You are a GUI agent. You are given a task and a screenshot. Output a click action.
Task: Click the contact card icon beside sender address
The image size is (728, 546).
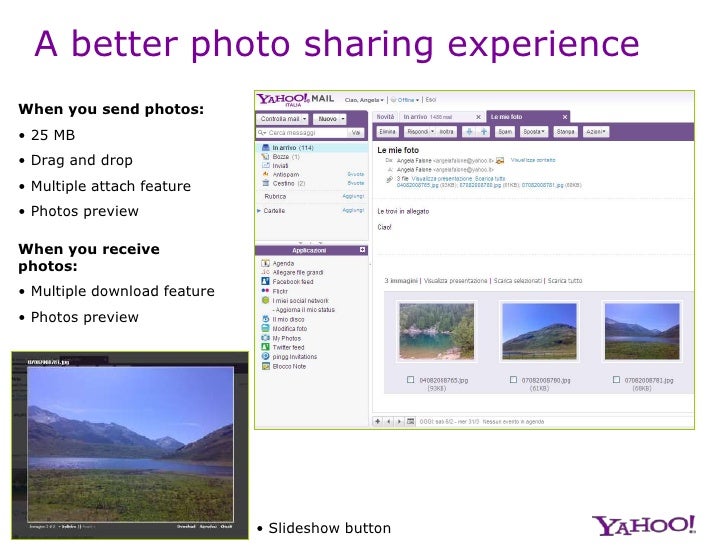(x=500, y=161)
